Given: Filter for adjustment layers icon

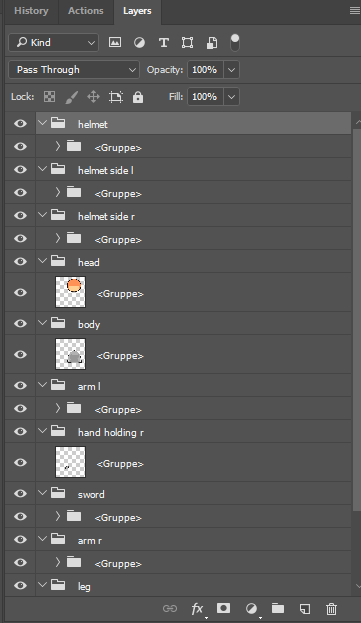Looking at the screenshot, I should tap(139, 43).
